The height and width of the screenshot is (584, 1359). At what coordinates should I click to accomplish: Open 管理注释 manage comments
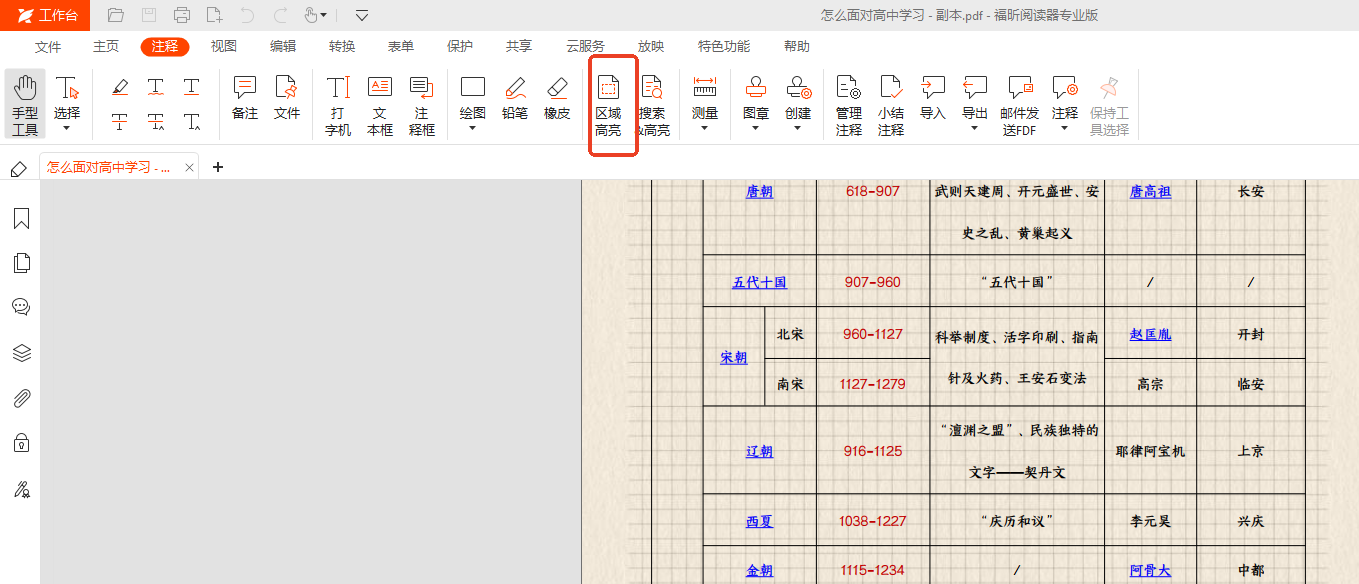tap(849, 105)
